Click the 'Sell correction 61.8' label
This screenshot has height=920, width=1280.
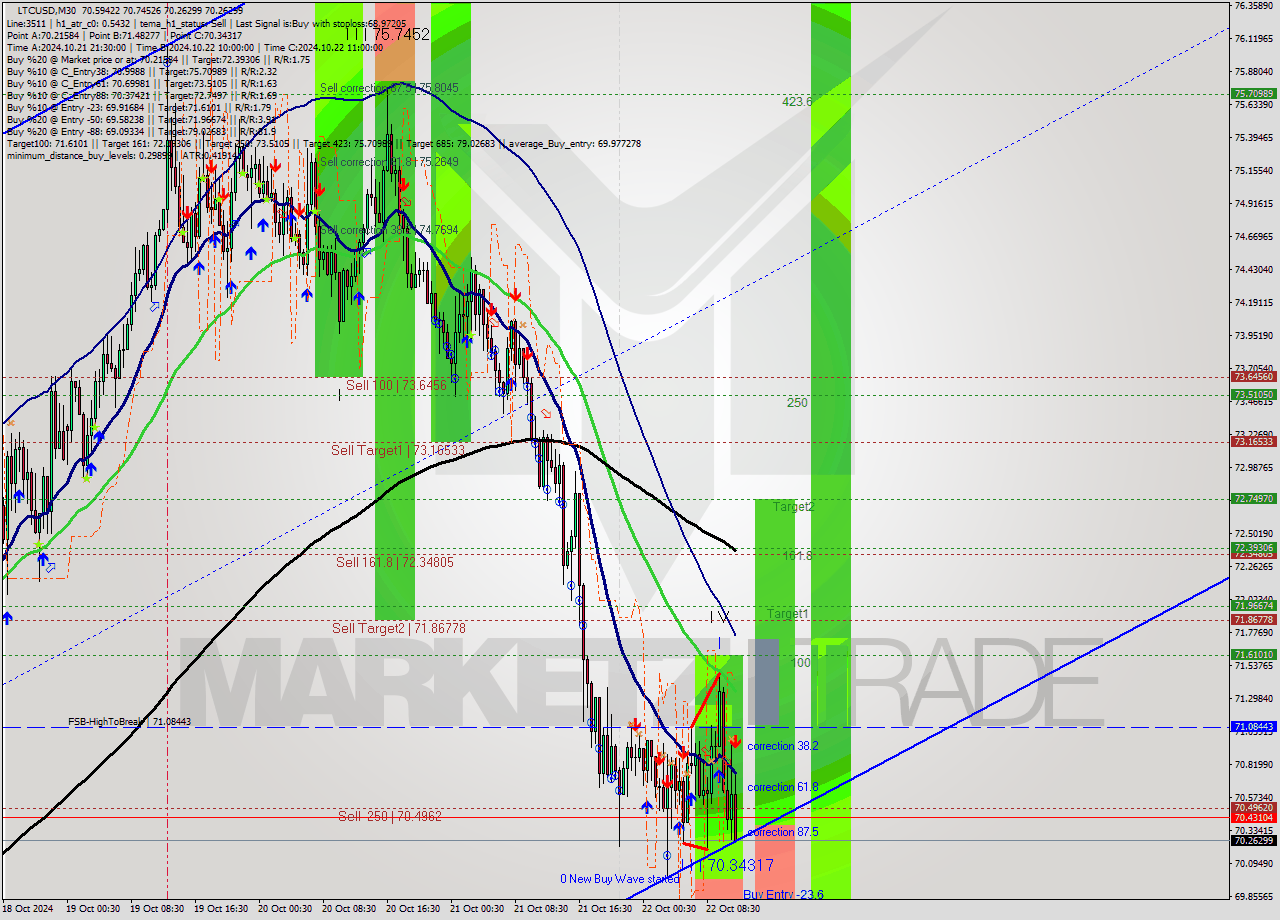(x=389, y=162)
